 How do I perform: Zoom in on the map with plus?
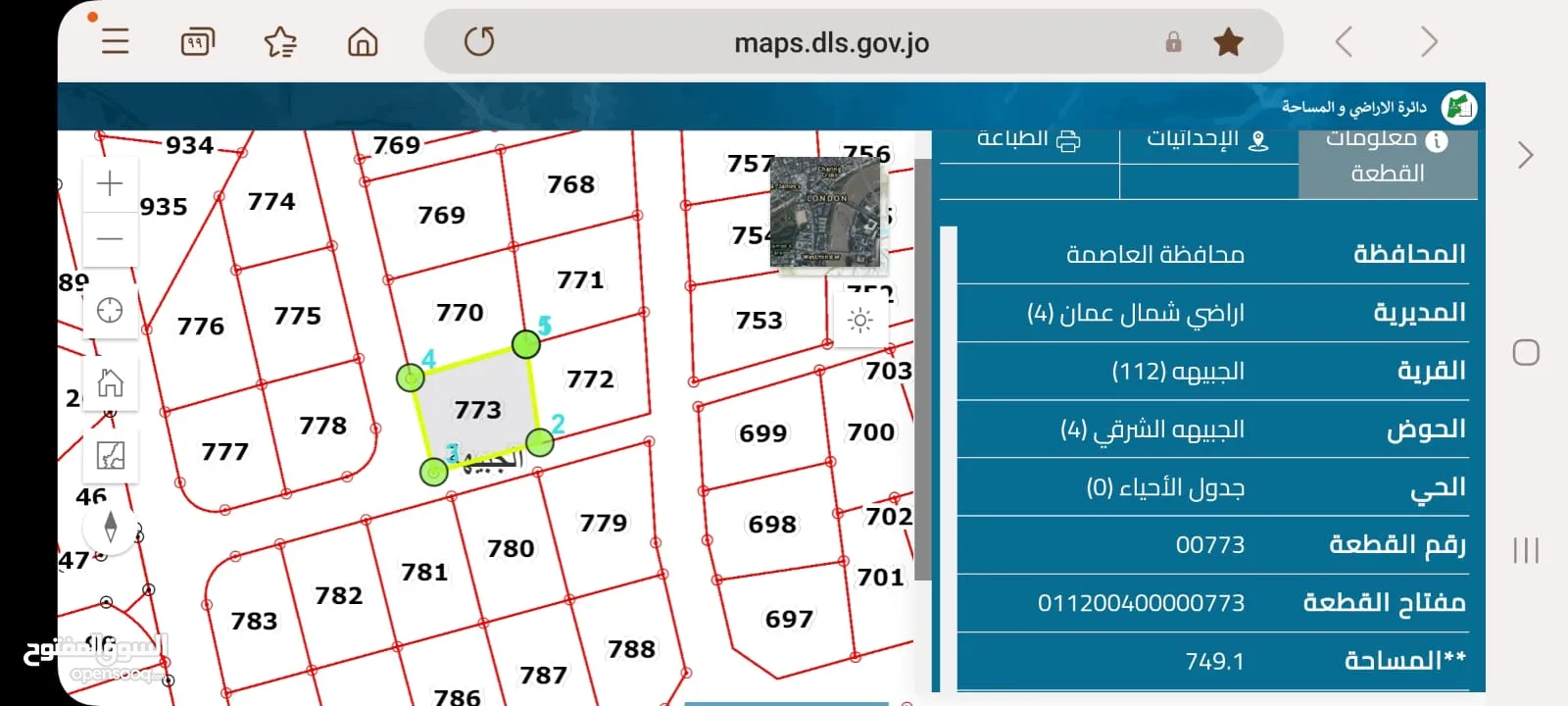click(x=110, y=184)
